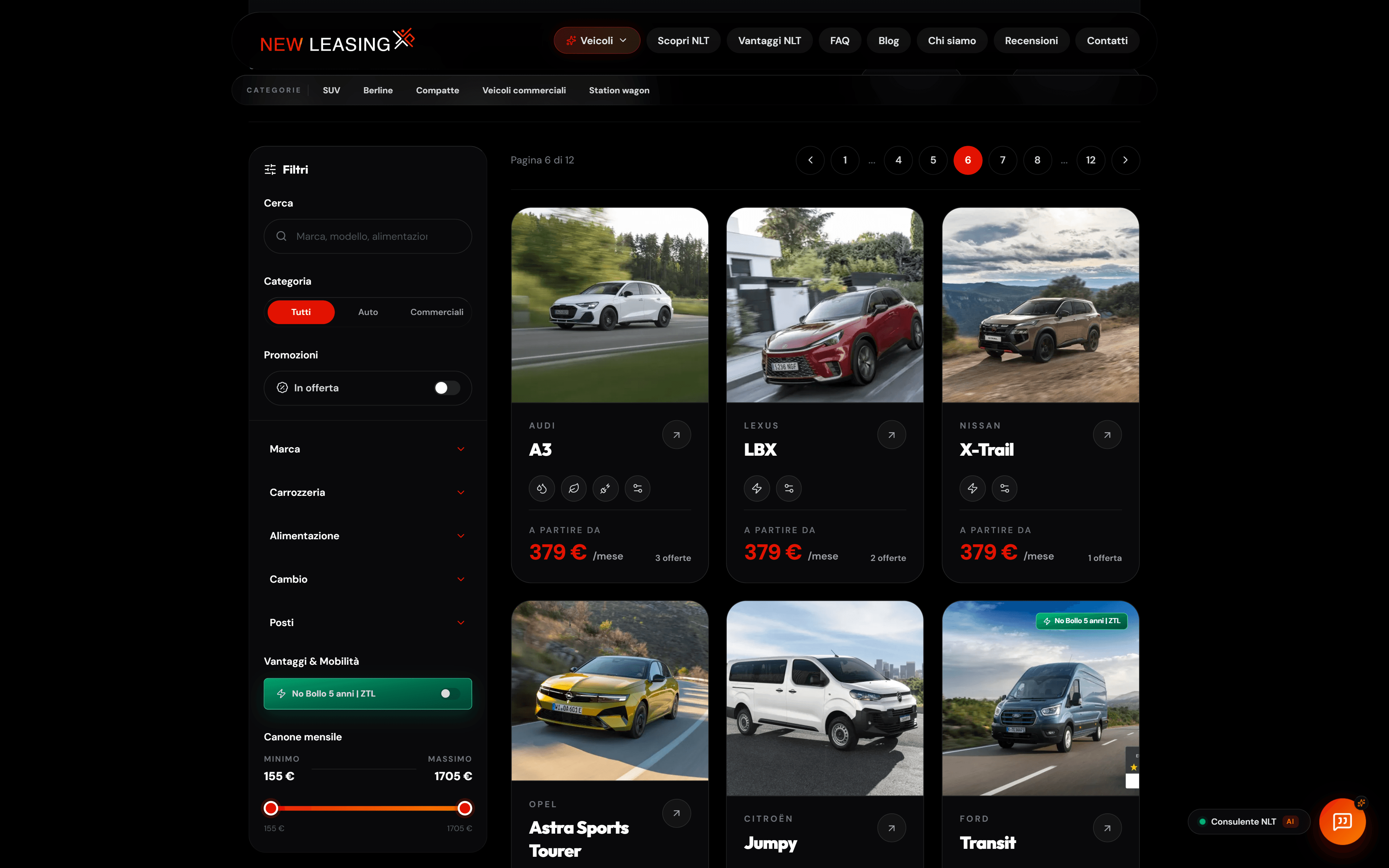Click maximum price slider handle
This screenshot has width=1389, height=868.
(464, 808)
